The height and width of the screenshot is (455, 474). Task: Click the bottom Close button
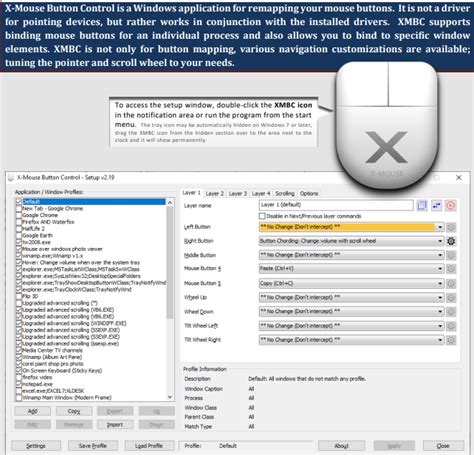pyautogui.click(x=443, y=446)
